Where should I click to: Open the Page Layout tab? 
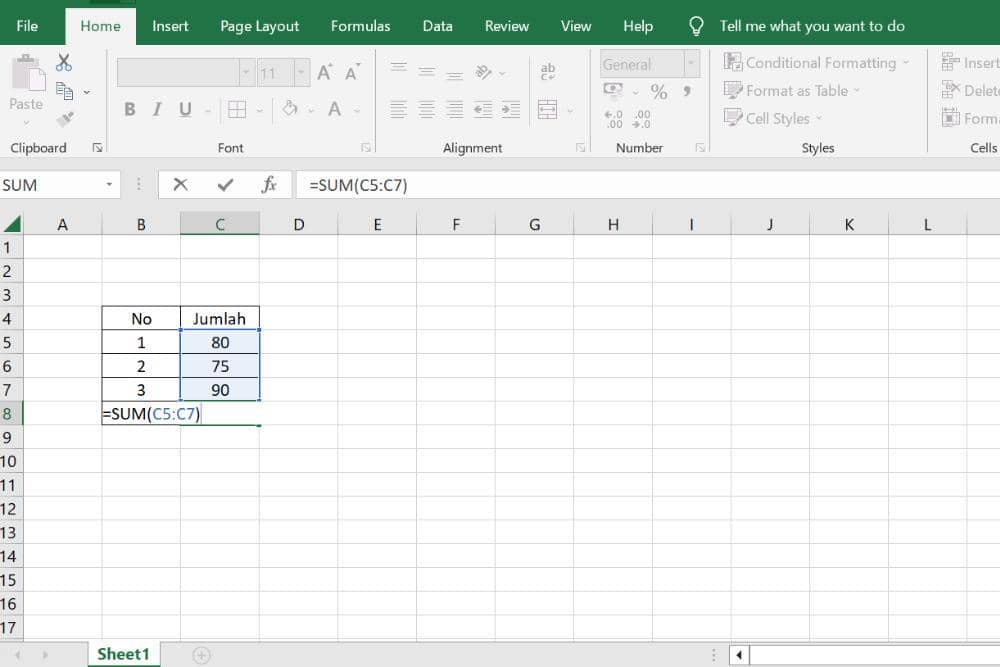(259, 26)
